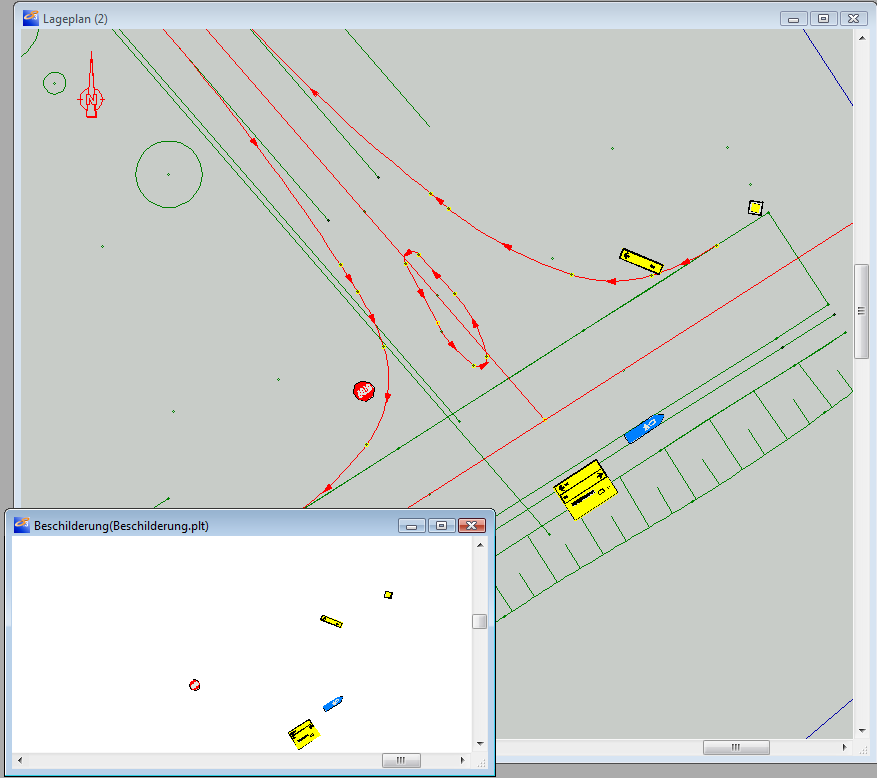Screen dimensions: 877x778
Task: Select the red stop sign in Beschilderung window
Action: [194, 685]
